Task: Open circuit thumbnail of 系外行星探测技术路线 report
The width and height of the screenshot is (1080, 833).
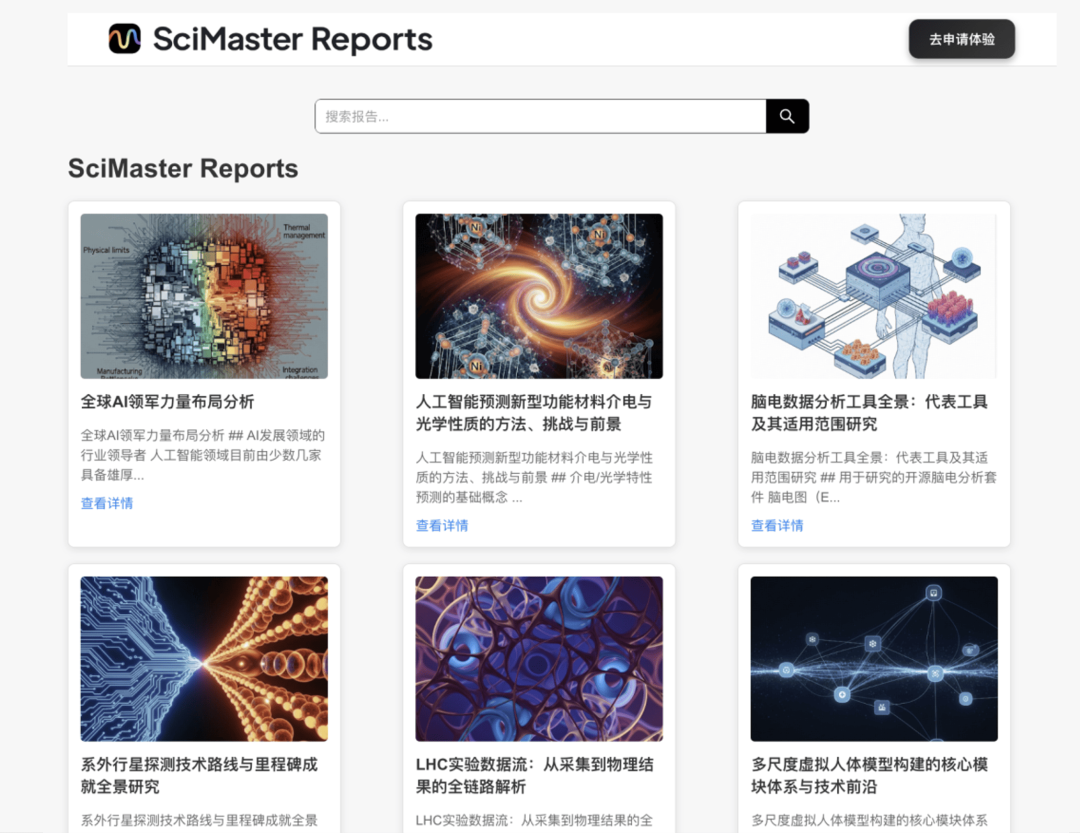Action: pyautogui.click(x=204, y=659)
